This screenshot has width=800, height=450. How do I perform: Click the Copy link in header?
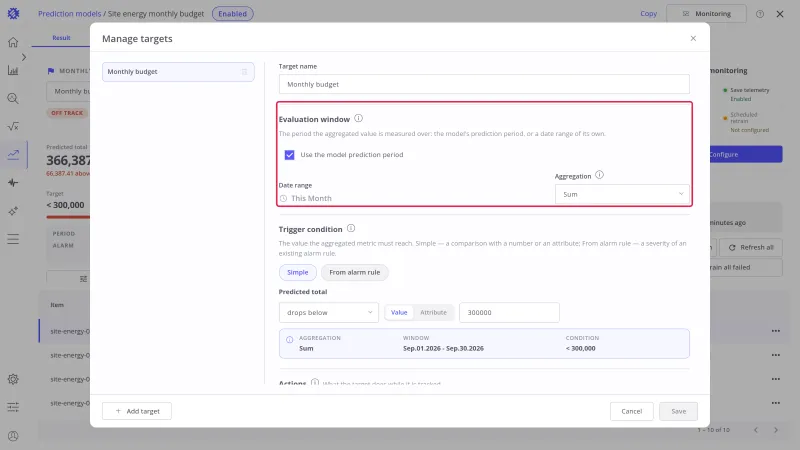point(648,14)
